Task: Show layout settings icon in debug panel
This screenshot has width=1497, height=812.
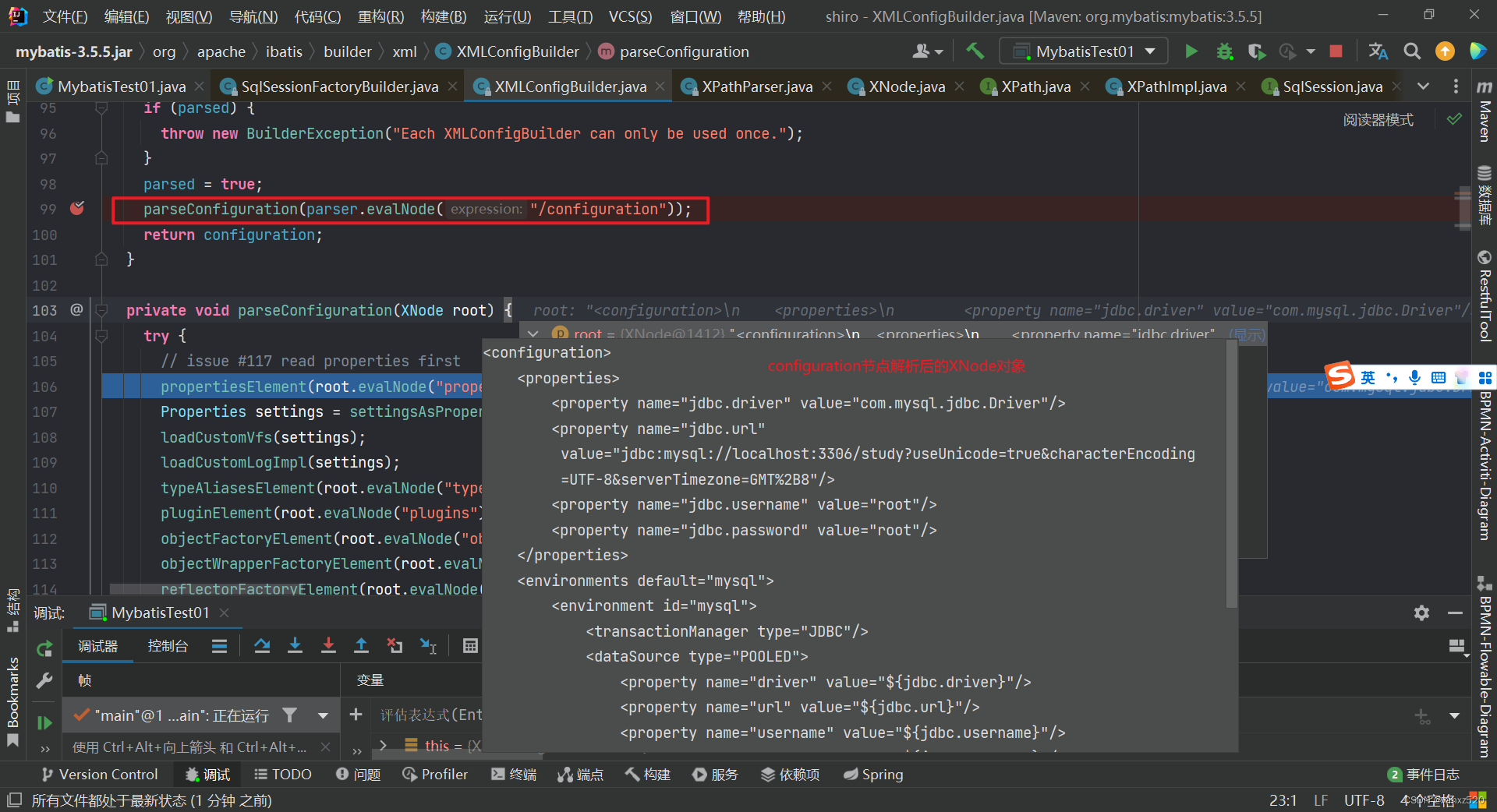Action: (x=1456, y=646)
